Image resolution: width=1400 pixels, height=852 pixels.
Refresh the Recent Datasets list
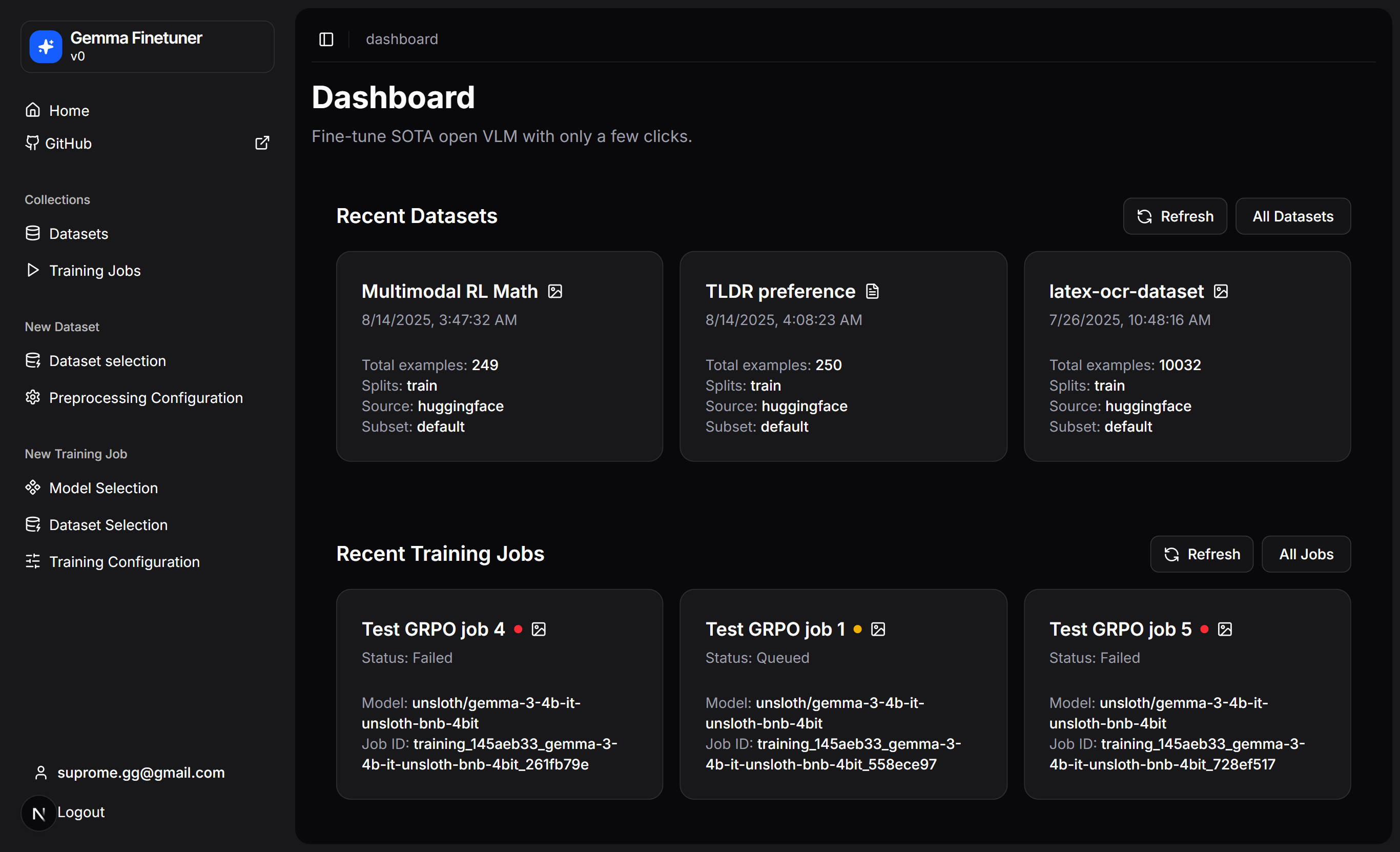click(1175, 216)
